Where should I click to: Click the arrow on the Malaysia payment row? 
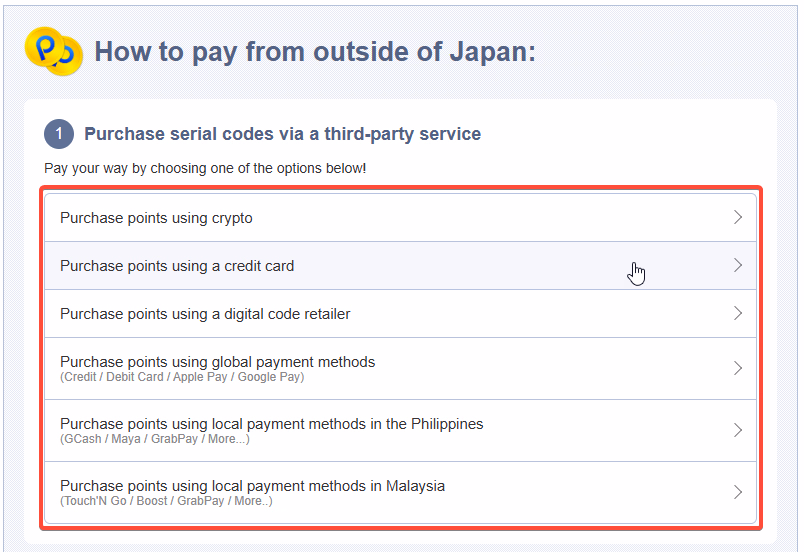(738, 492)
